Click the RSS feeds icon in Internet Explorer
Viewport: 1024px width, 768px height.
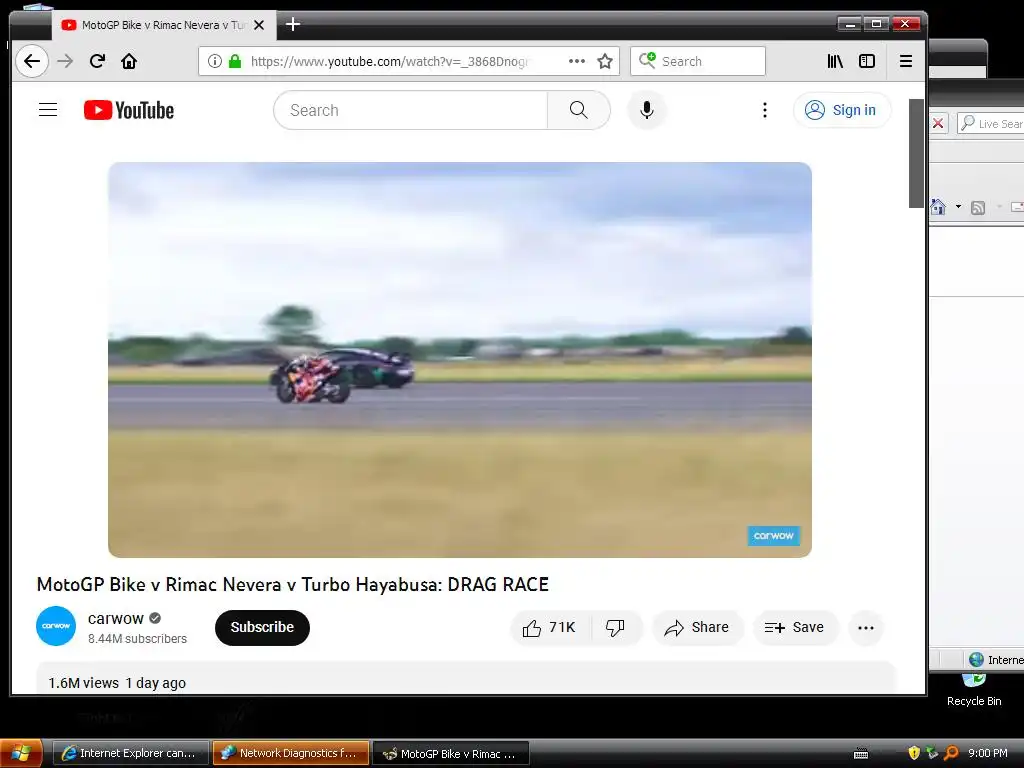pyautogui.click(x=978, y=208)
